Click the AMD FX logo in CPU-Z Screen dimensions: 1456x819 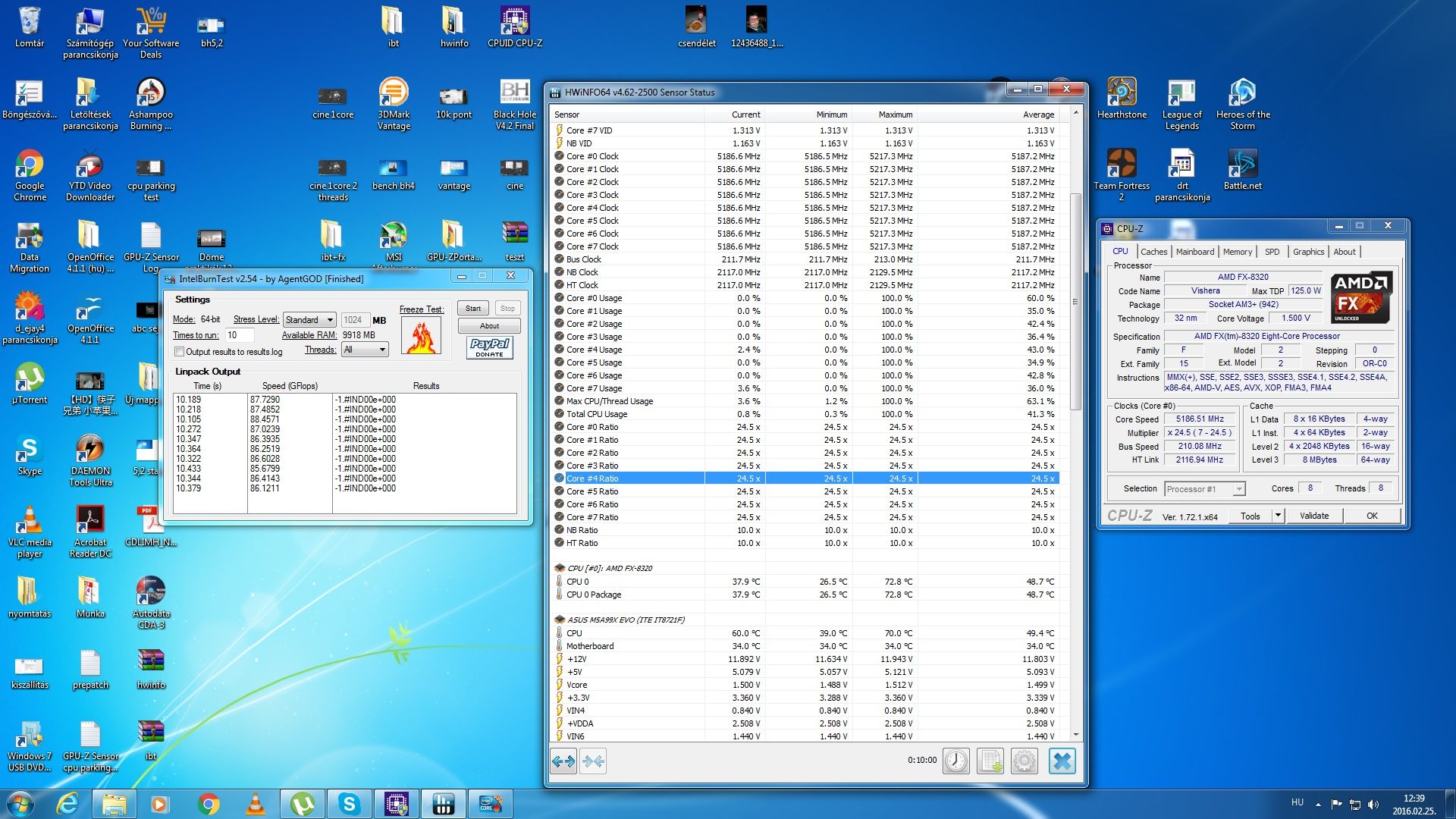(1362, 297)
